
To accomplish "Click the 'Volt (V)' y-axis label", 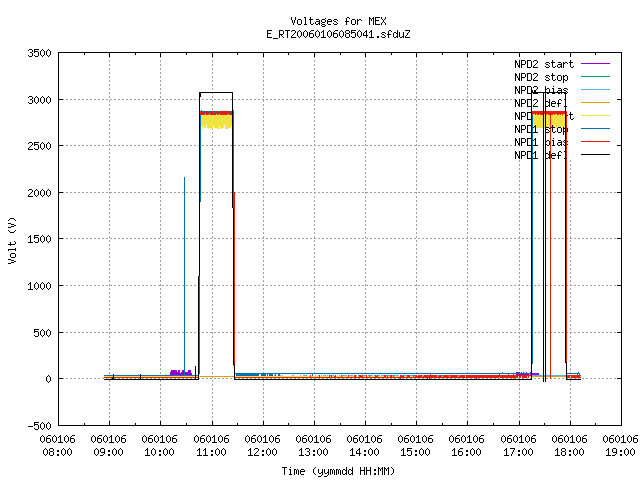I will [x=12, y=240].
